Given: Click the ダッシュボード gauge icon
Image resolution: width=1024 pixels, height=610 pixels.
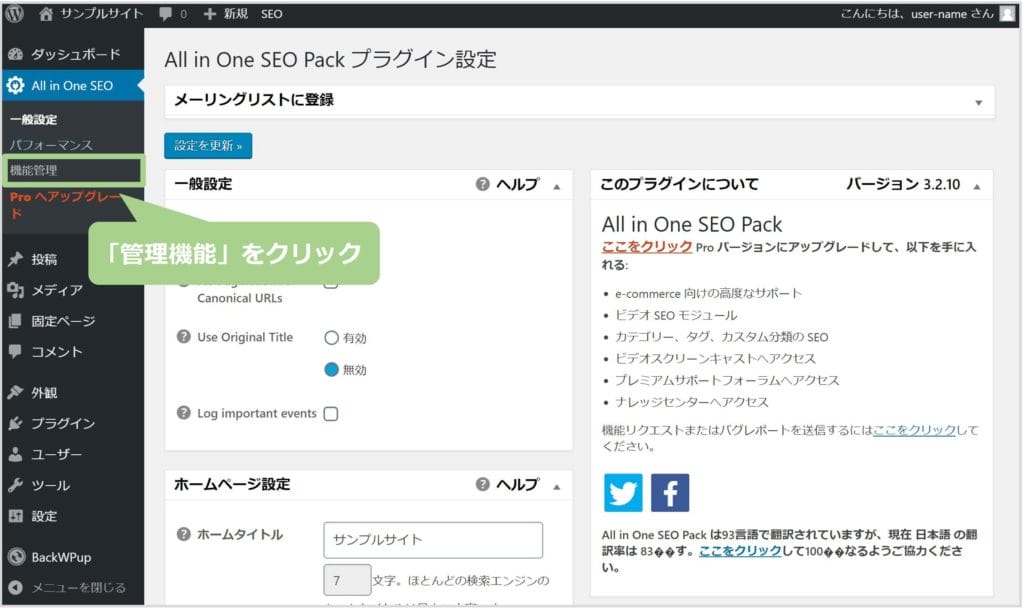Looking at the screenshot, I should pyautogui.click(x=16, y=54).
